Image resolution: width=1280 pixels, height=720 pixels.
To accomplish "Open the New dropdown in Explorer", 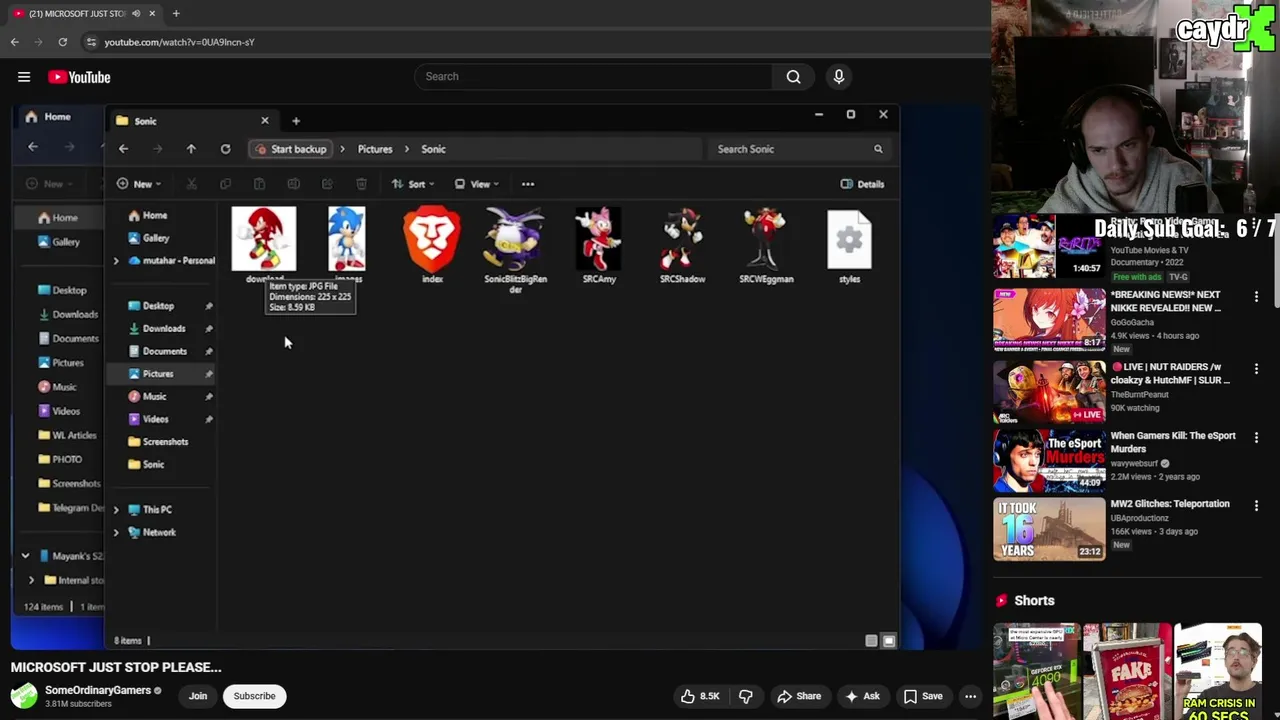I will pyautogui.click(x=139, y=184).
